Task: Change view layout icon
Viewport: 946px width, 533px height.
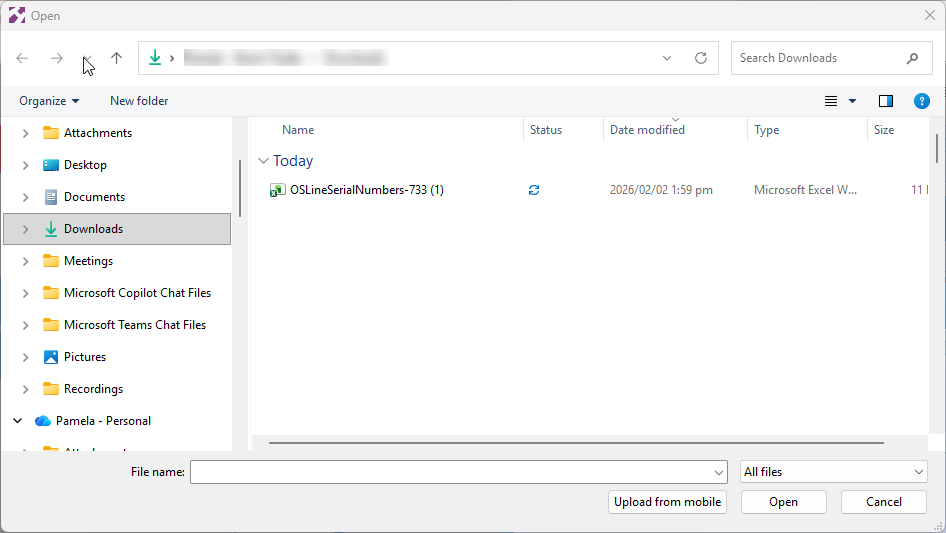Action: pyautogui.click(x=831, y=101)
